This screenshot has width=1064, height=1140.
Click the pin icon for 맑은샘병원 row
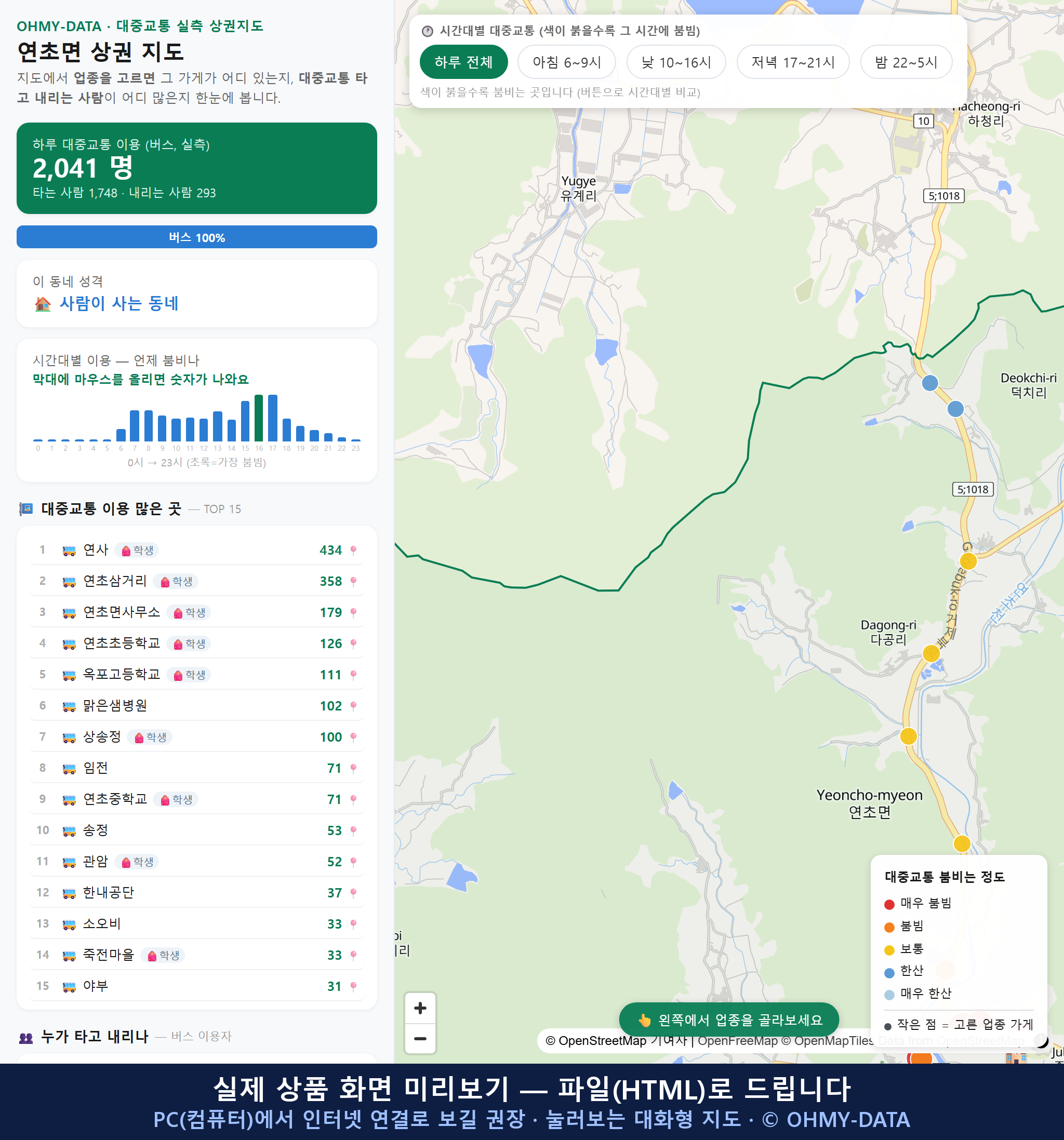[x=353, y=706]
